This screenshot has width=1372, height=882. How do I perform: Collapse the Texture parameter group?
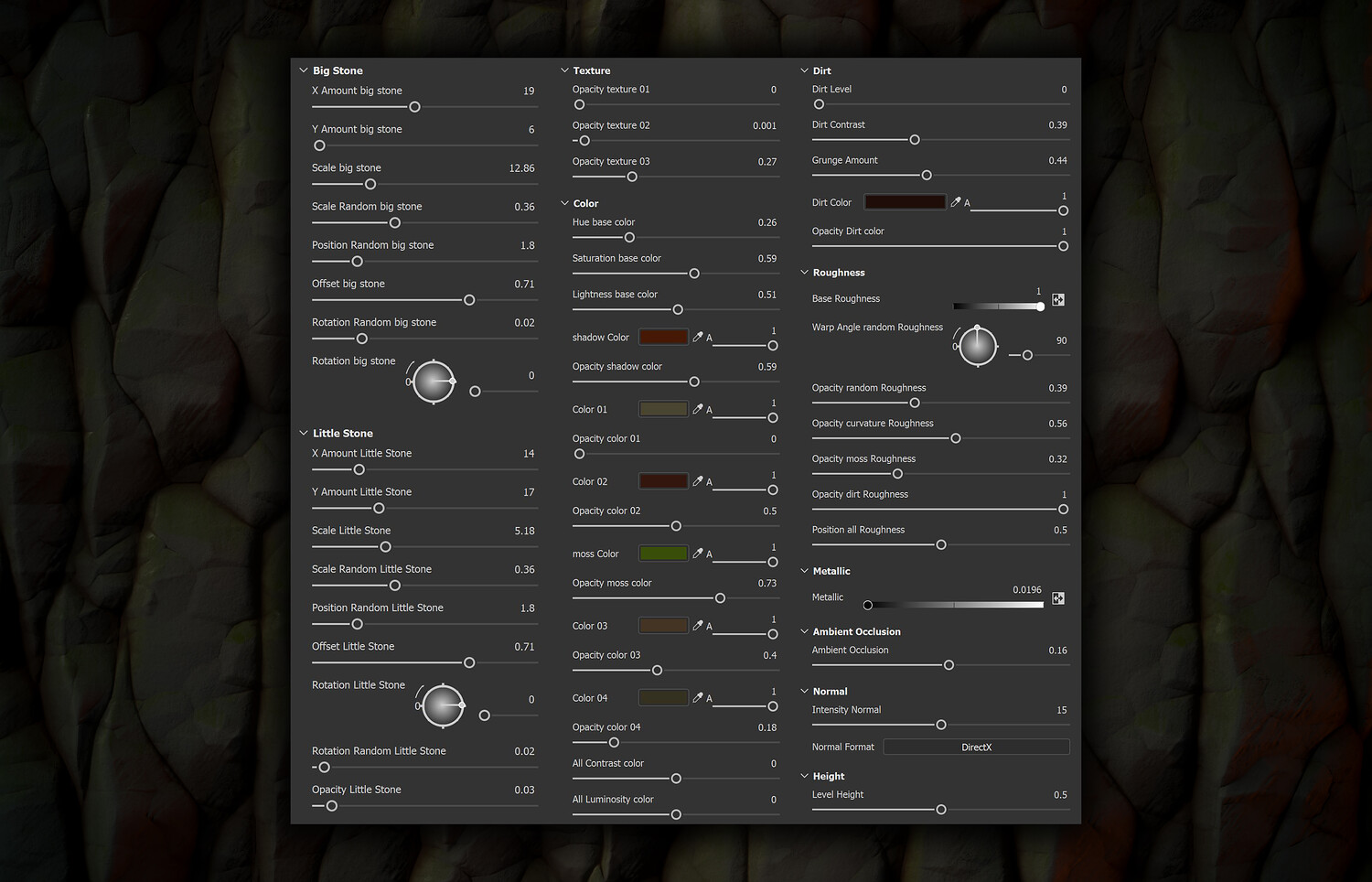564,70
